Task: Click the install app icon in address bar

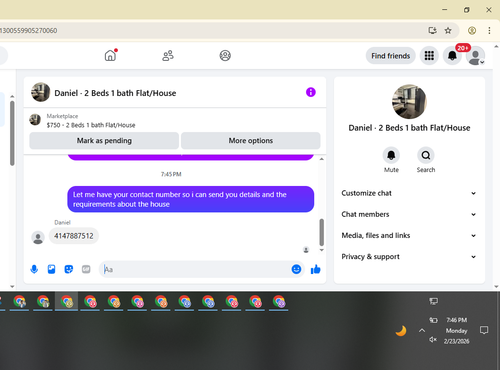Action: tap(432, 31)
